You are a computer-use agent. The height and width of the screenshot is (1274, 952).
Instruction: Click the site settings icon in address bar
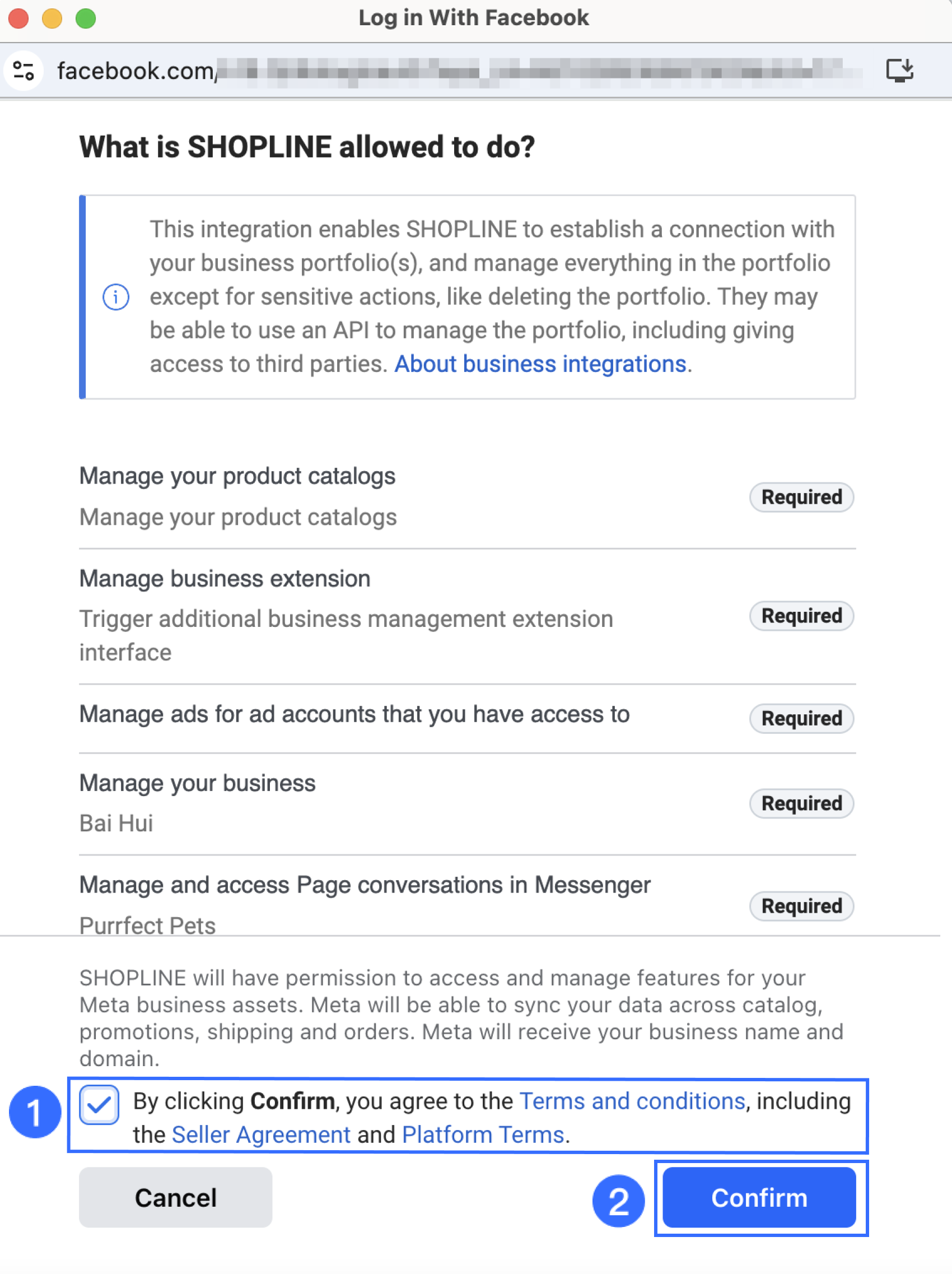click(x=24, y=71)
